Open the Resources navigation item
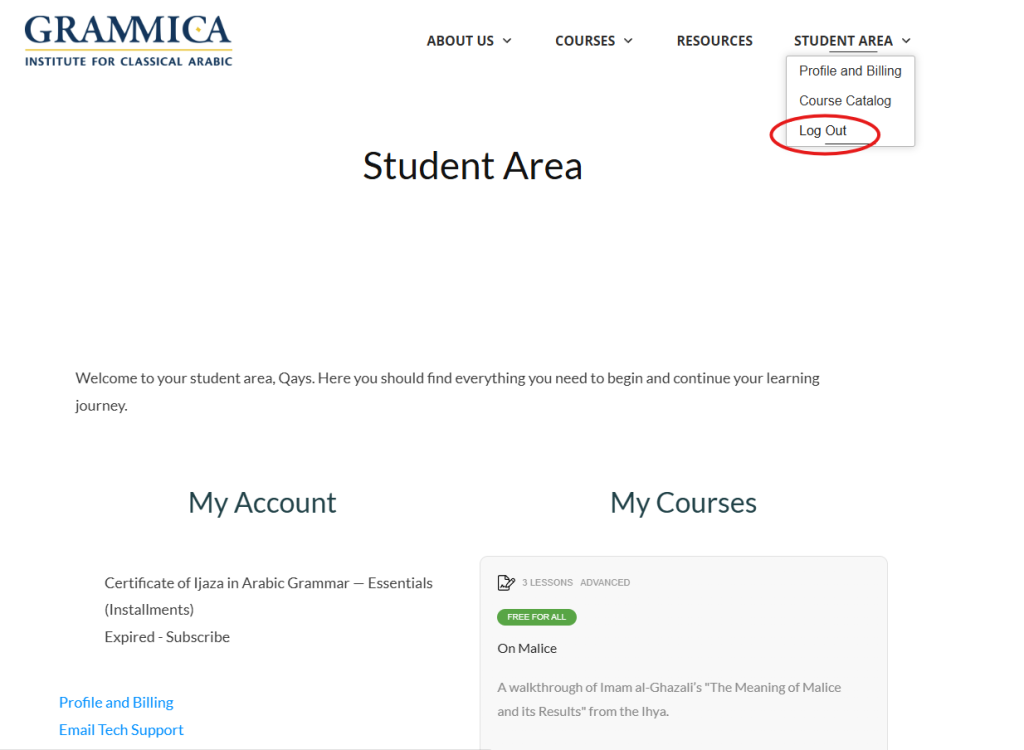 tap(714, 41)
